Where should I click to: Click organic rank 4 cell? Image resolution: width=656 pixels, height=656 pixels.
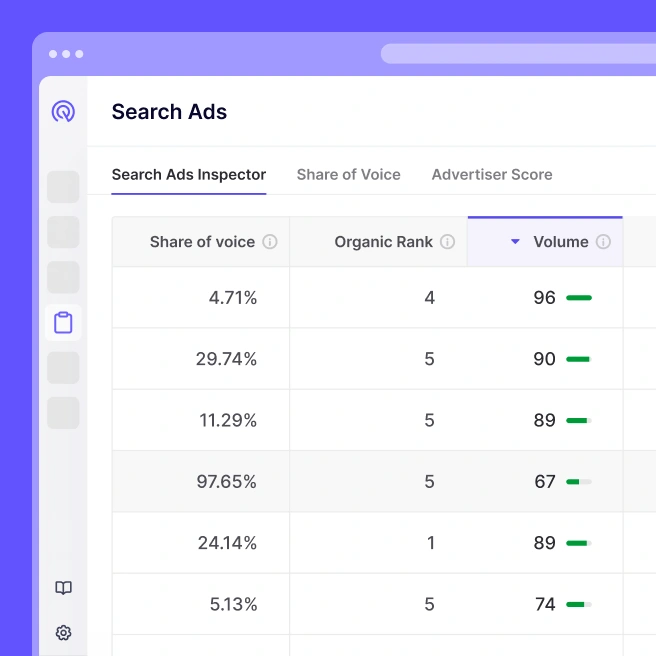pos(378,297)
